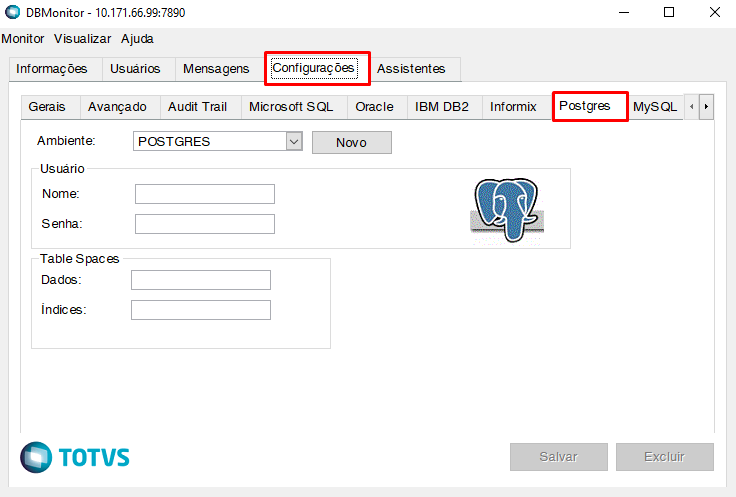Maximize the DBMonitor window
Viewport: 736px width, 497px height.
pos(669,12)
